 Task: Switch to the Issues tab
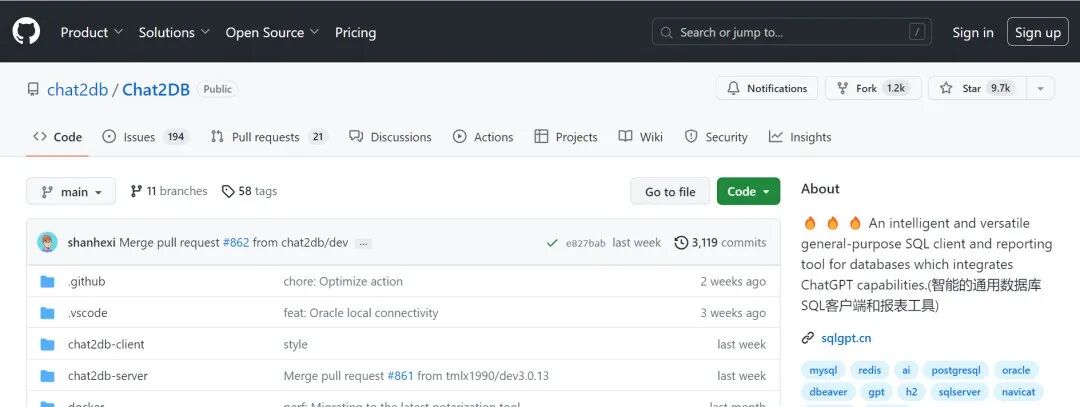pos(145,137)
